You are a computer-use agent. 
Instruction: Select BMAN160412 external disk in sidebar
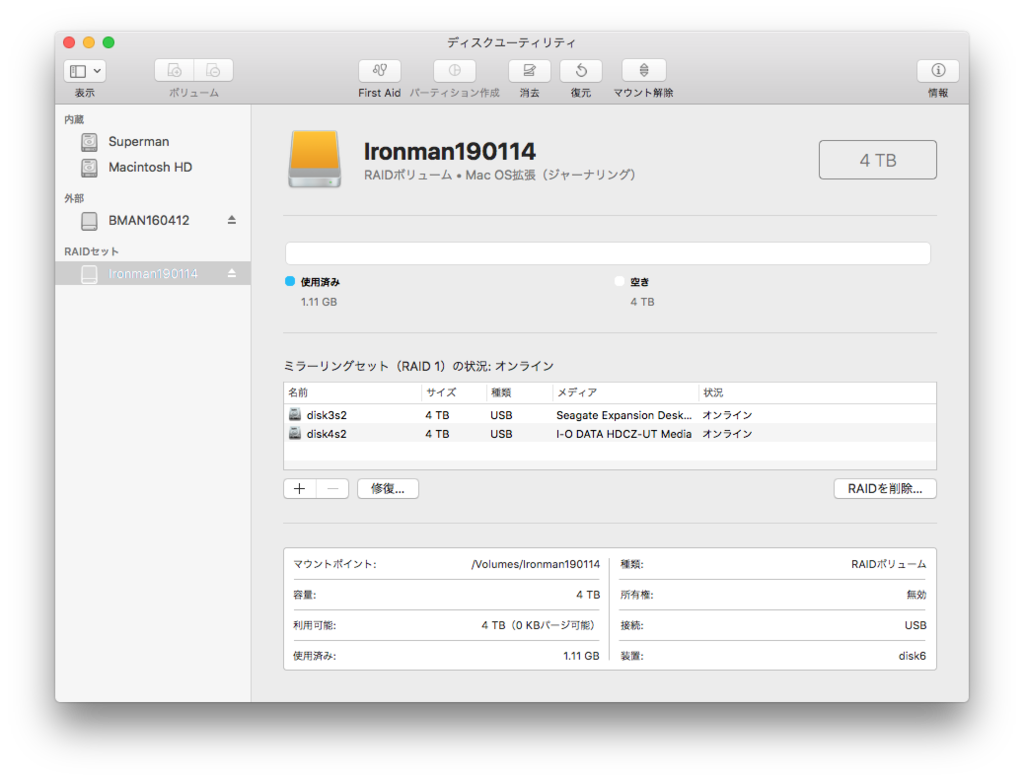click(x=153, y=221)
